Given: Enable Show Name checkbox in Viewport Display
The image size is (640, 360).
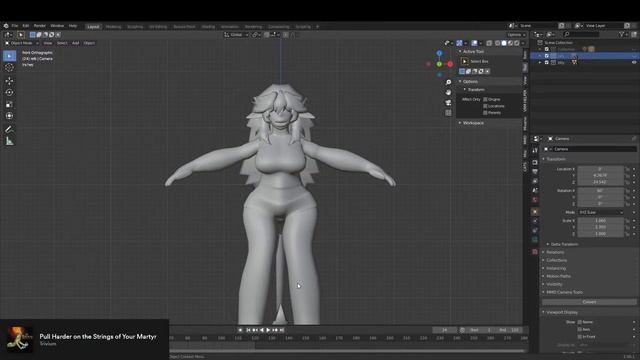Looking at the screenshot, I should coord(580,322).
